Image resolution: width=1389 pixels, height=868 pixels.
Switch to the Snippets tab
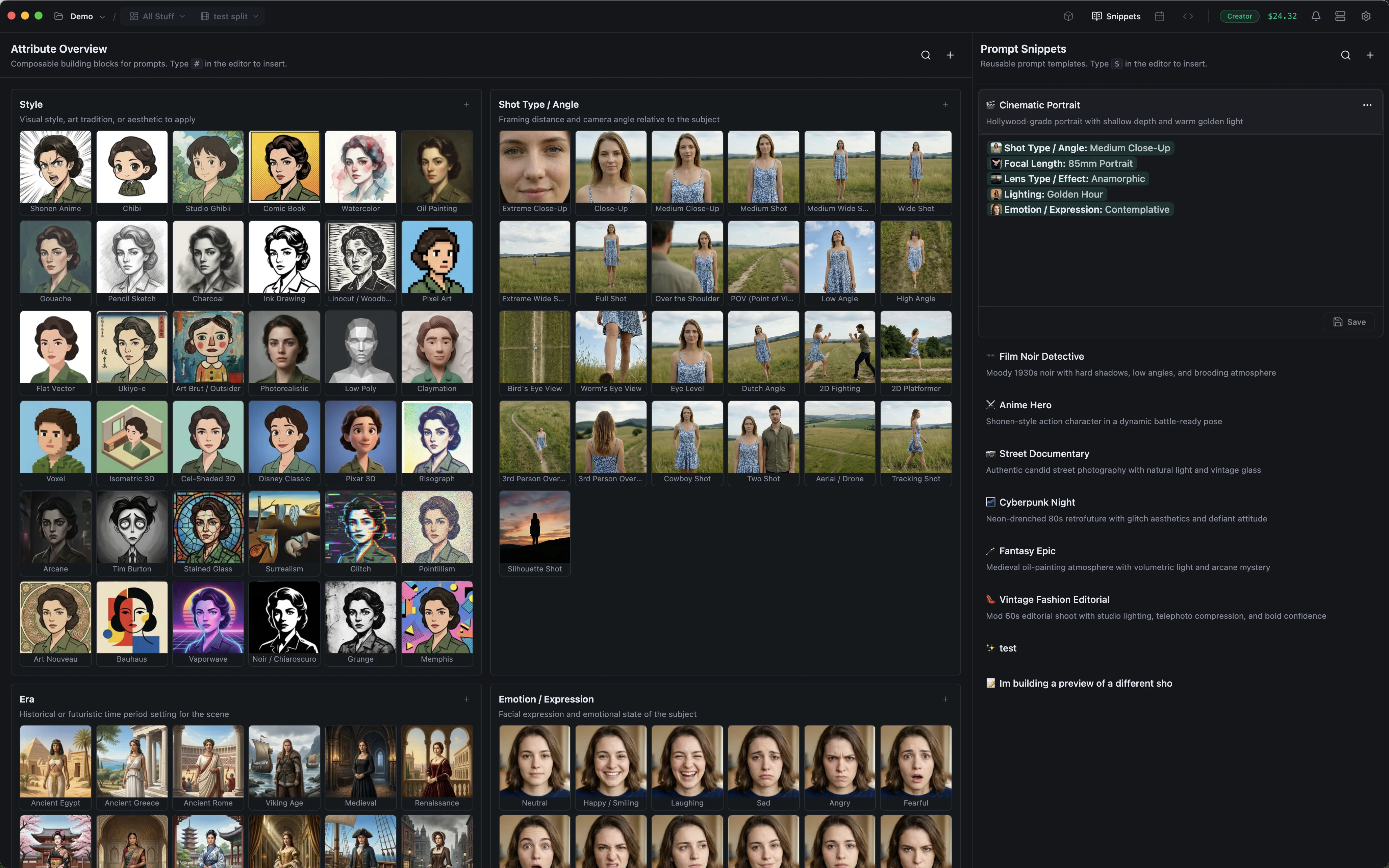tap(1116, 16)
